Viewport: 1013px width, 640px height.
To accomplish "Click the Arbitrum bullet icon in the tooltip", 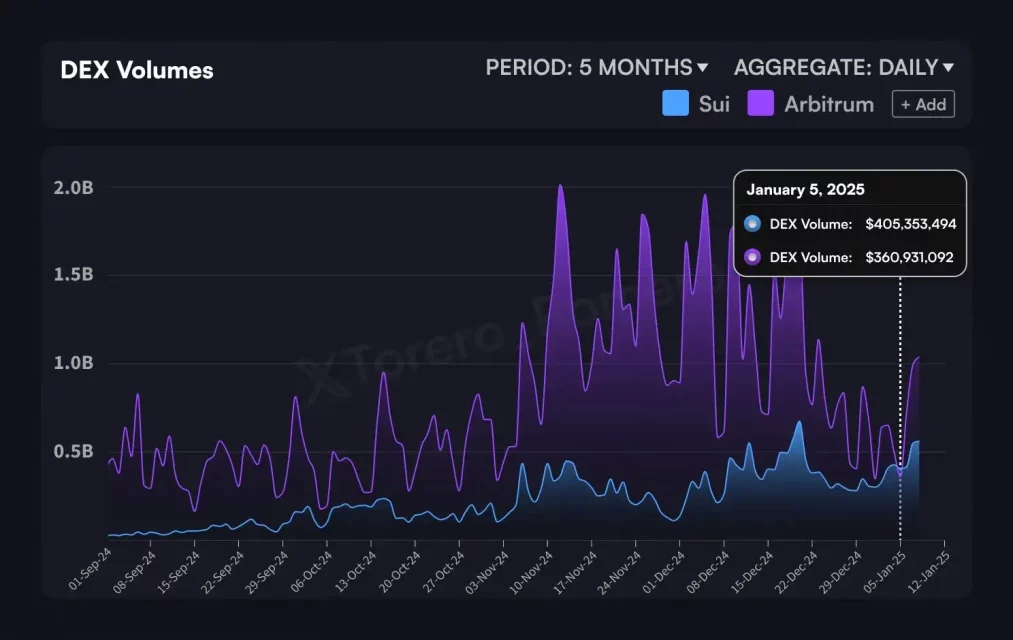I will 751,257.
